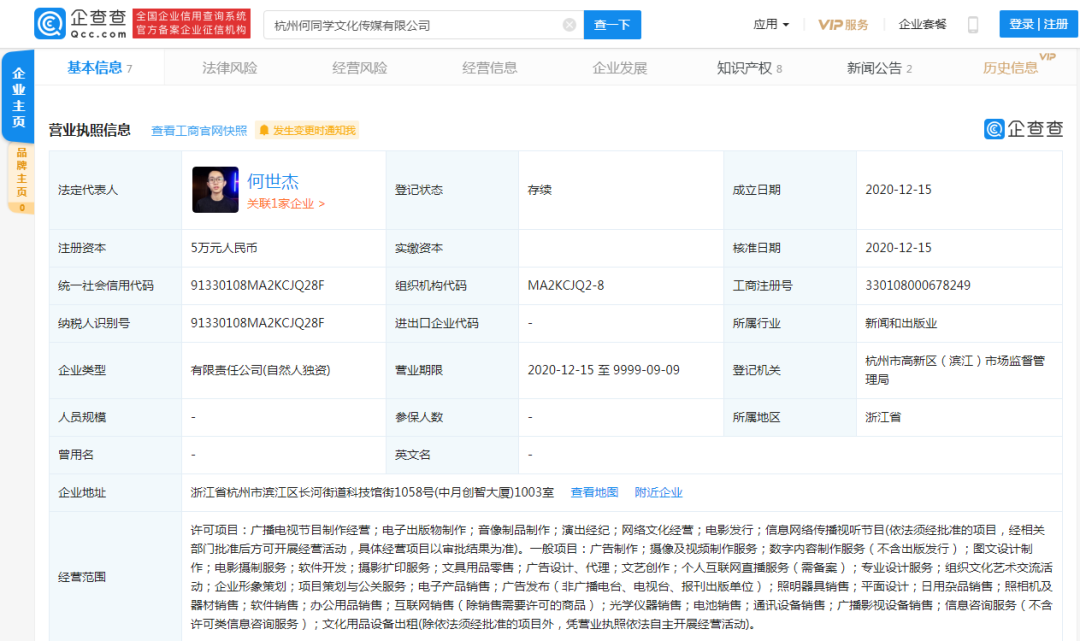Screen dimensions: 1080x641
Task: Click registration number 330108000678249
Action: point(917,285)
